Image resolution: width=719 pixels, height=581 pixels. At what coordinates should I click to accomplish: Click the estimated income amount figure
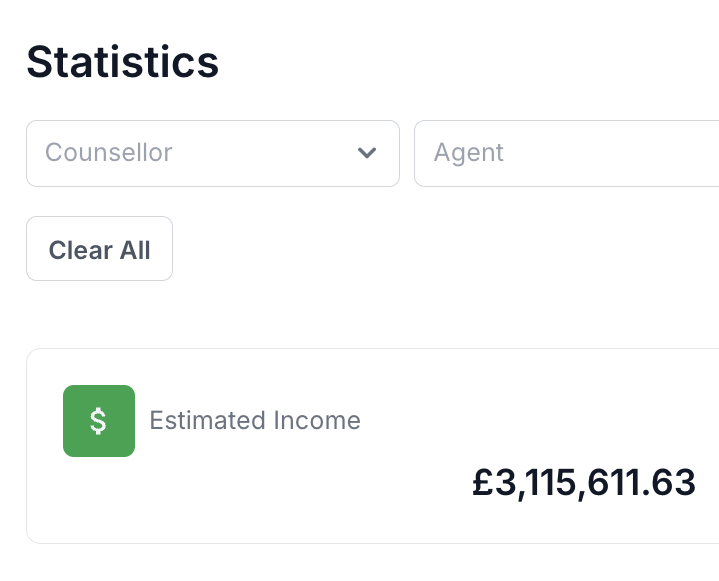tap(584, 483)
